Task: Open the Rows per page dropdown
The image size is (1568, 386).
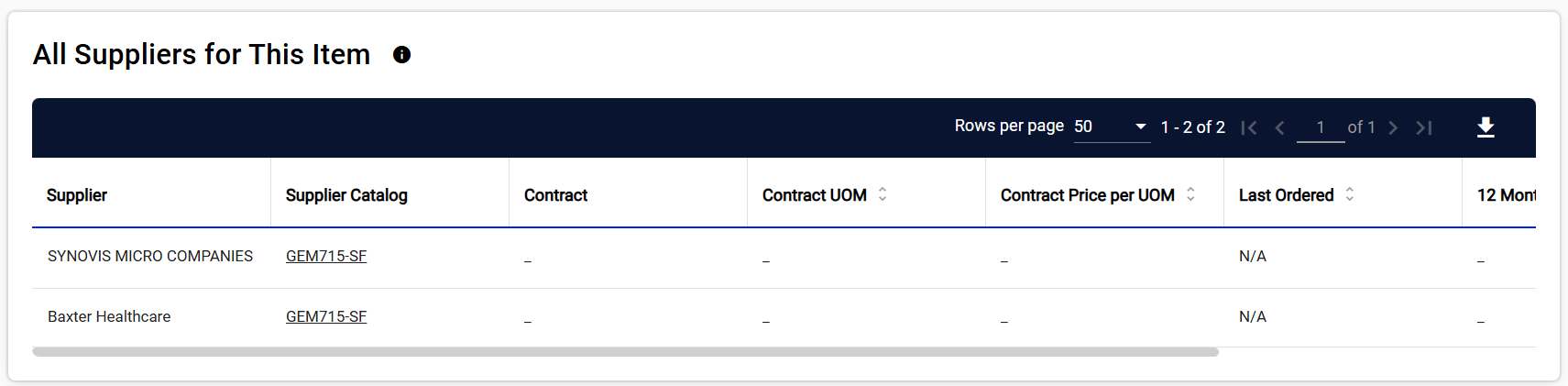Action: coord(1111,127)
